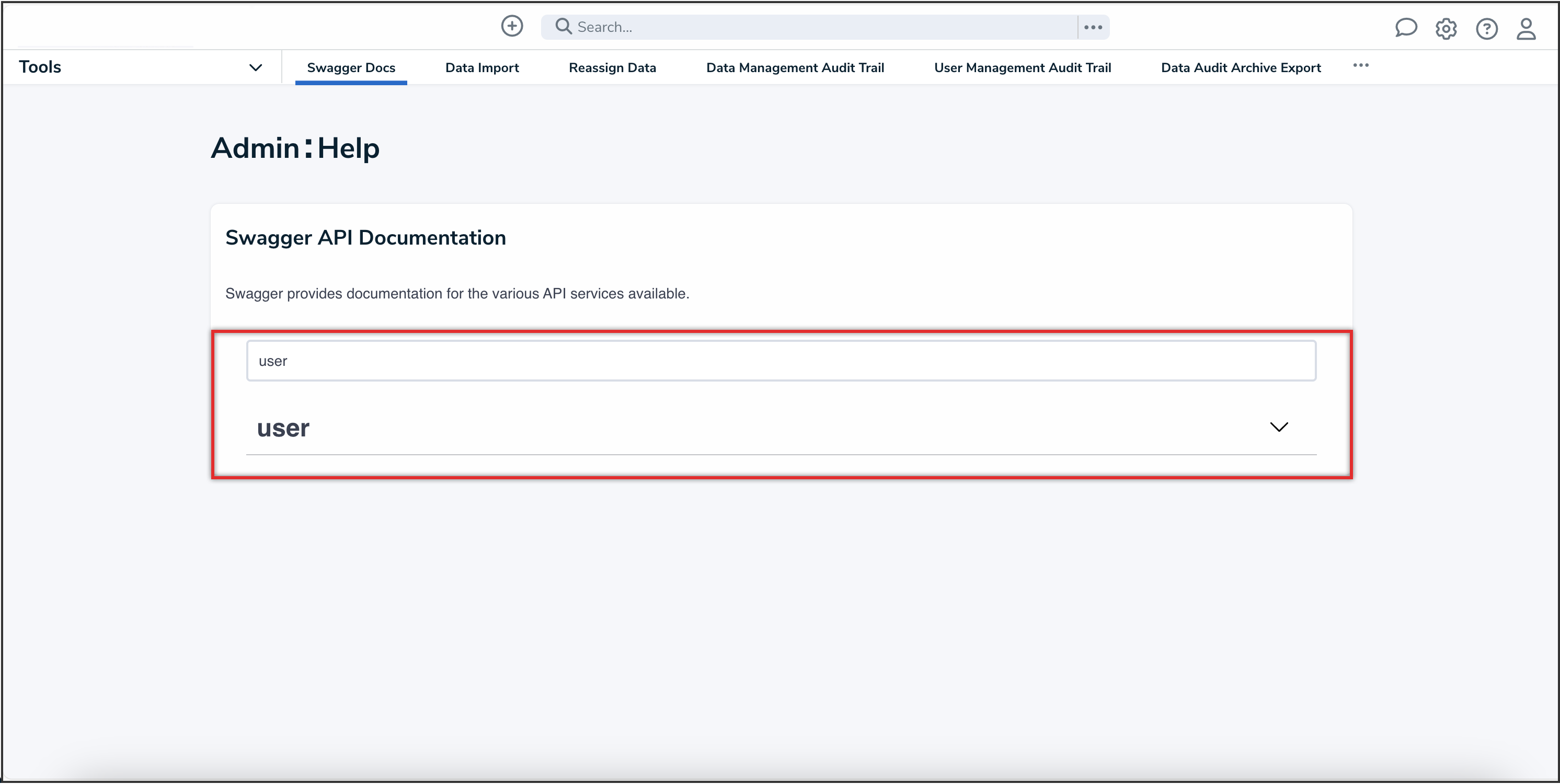Click the search magnifier icon
Screen dimensions: 1560x784
coord(563,26)
